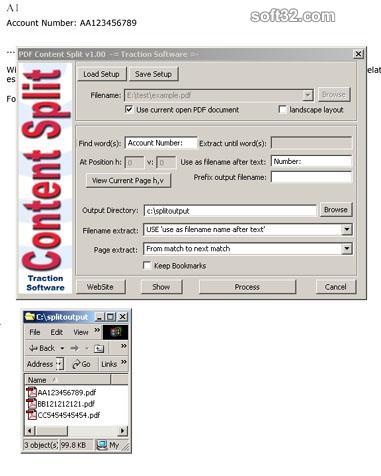381x476 pixels.
Task: Click the Load Setup button
Action: coord(102,74)
